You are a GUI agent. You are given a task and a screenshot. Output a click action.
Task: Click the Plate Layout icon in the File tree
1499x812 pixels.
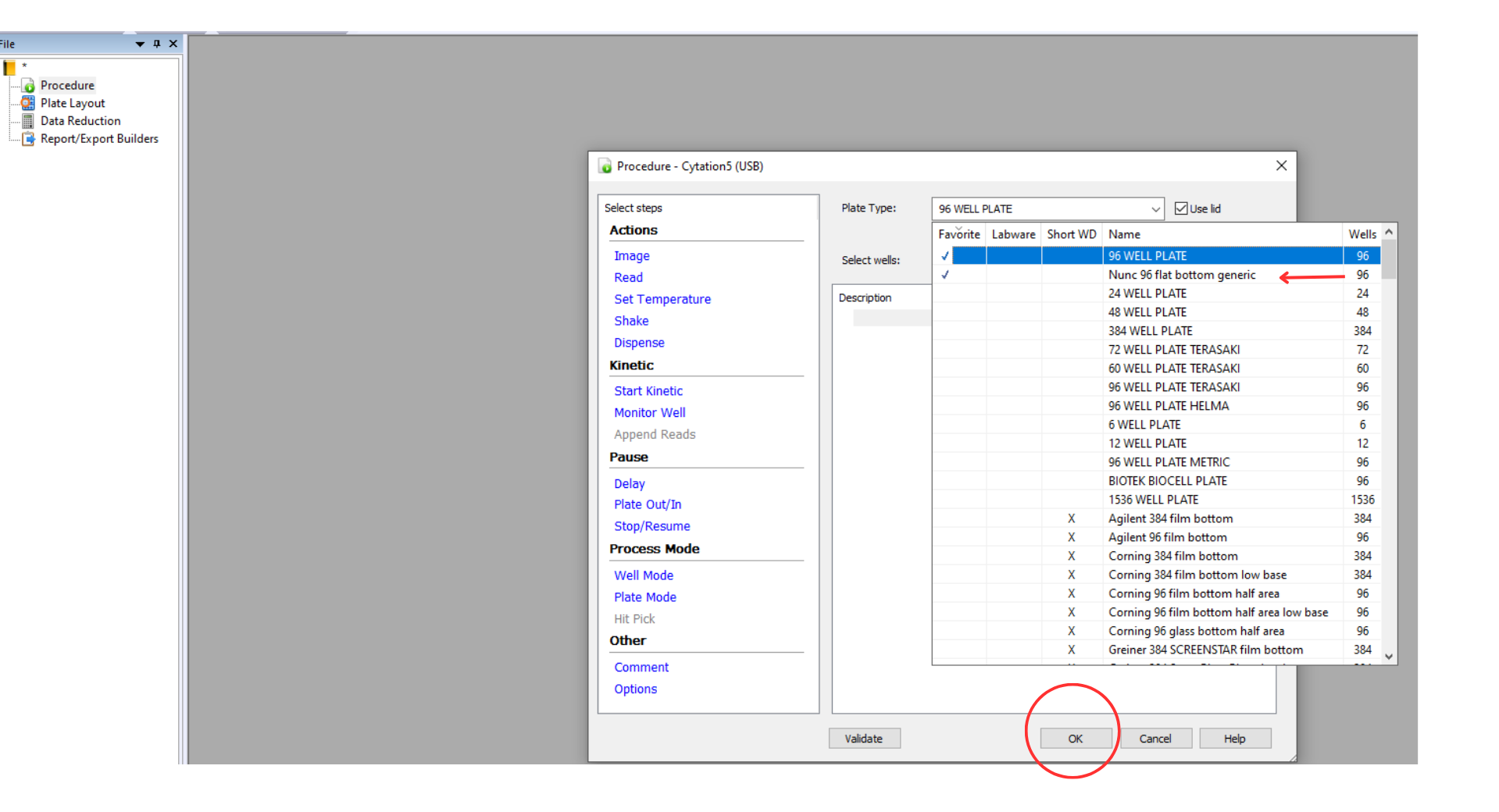click(28, 103)
